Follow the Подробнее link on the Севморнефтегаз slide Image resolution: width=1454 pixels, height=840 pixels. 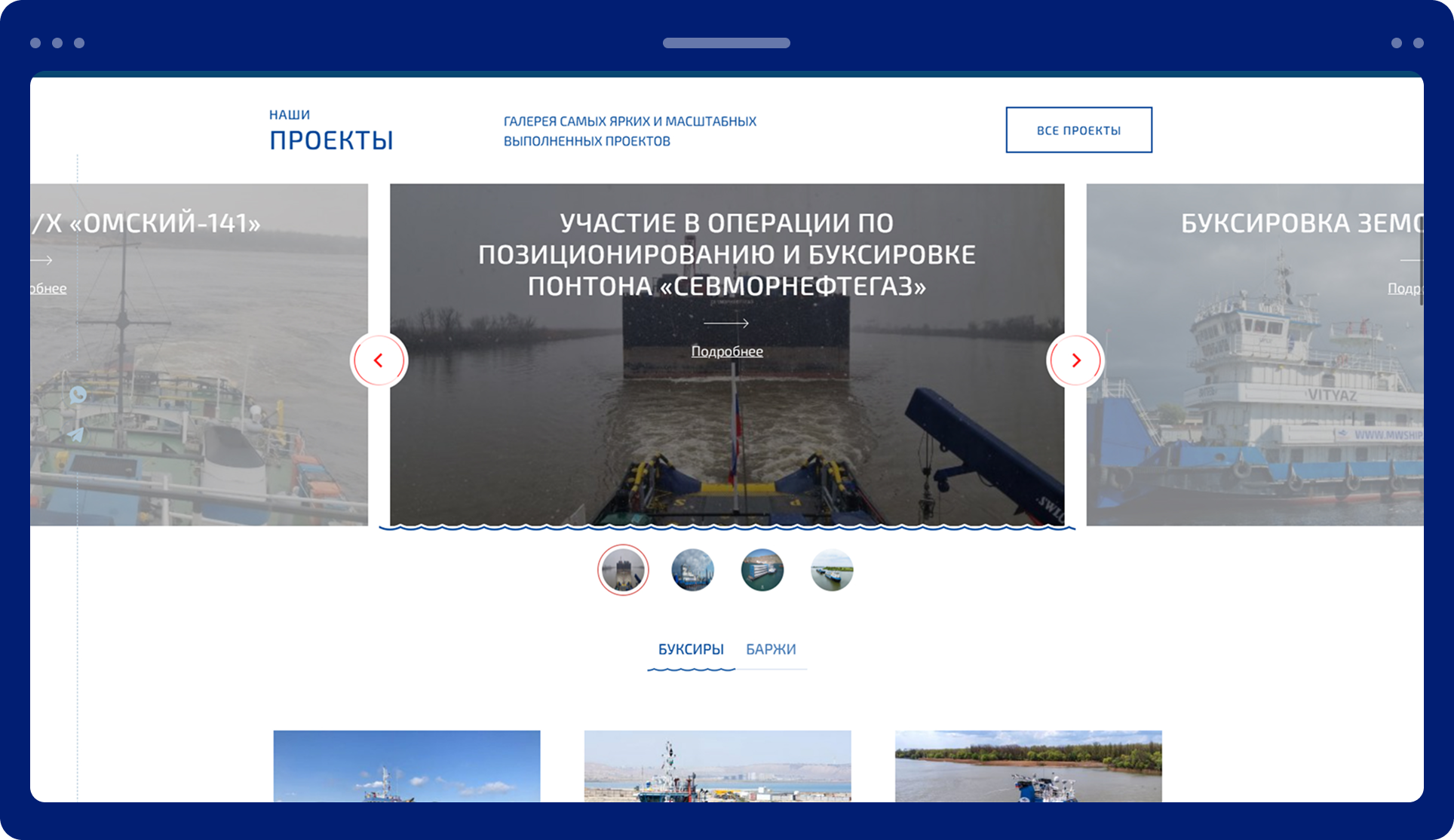727,351
